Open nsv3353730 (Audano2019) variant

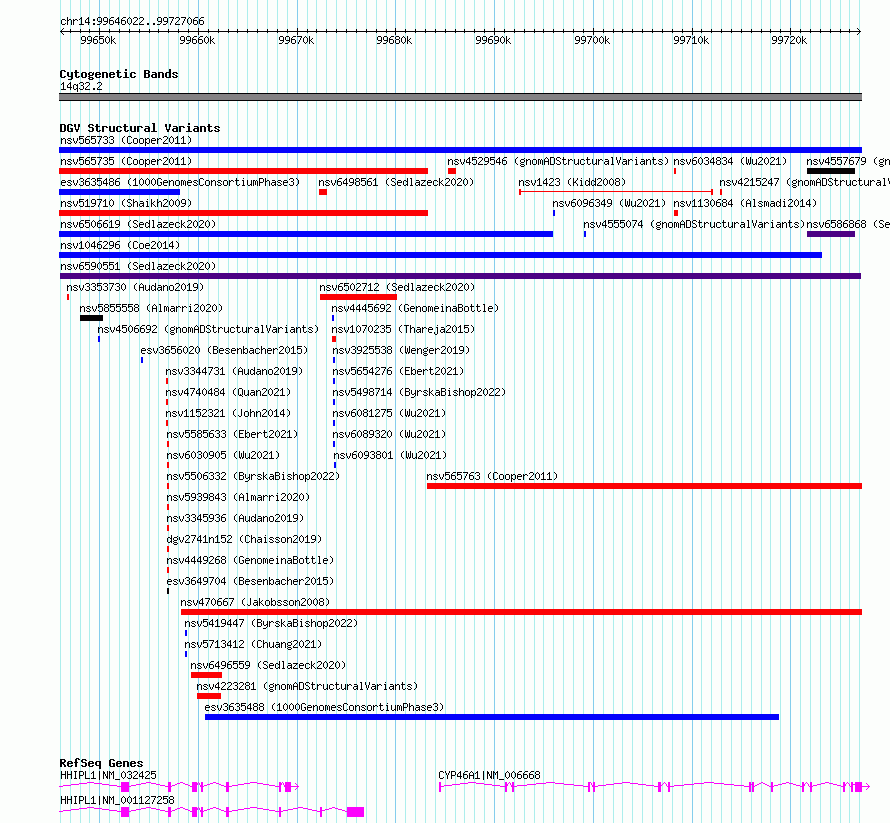tap(135, 287)
